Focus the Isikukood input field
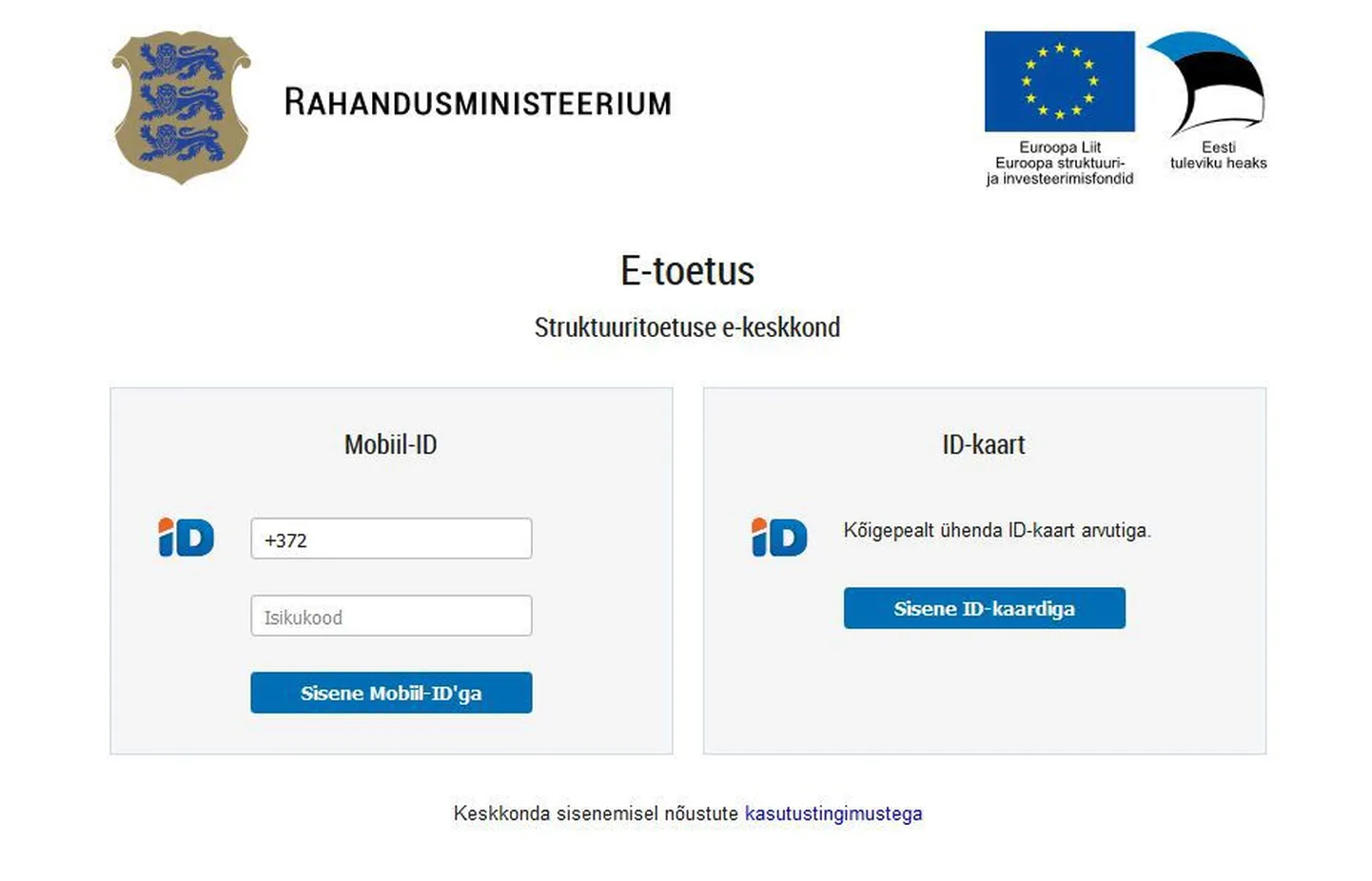The image size is (1372, 881). 391,616
